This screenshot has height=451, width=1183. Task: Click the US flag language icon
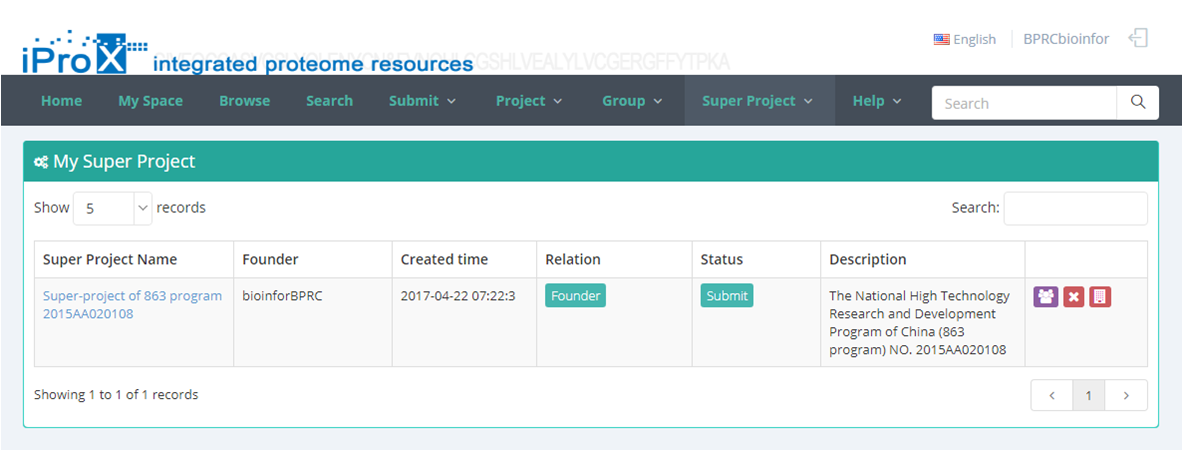942,39
